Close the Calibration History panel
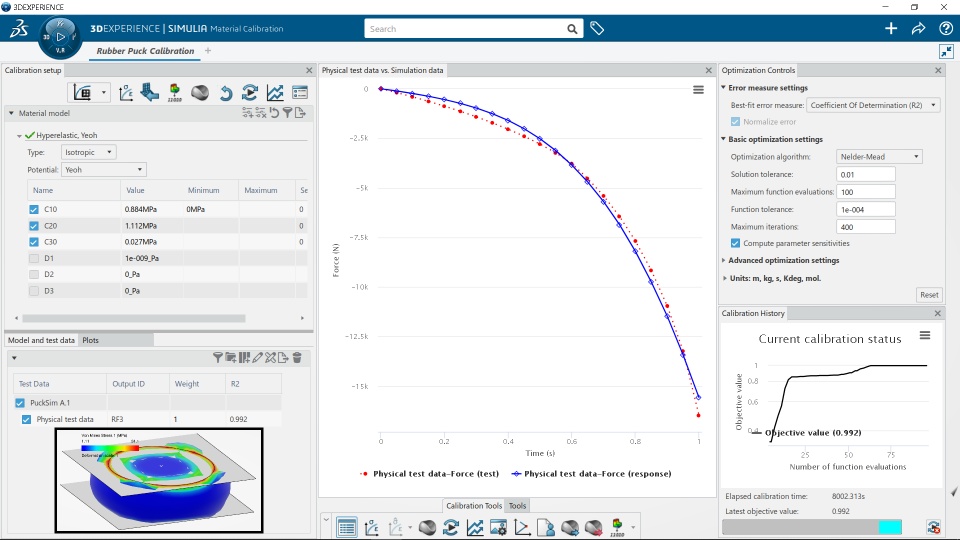 coord(938,313)
